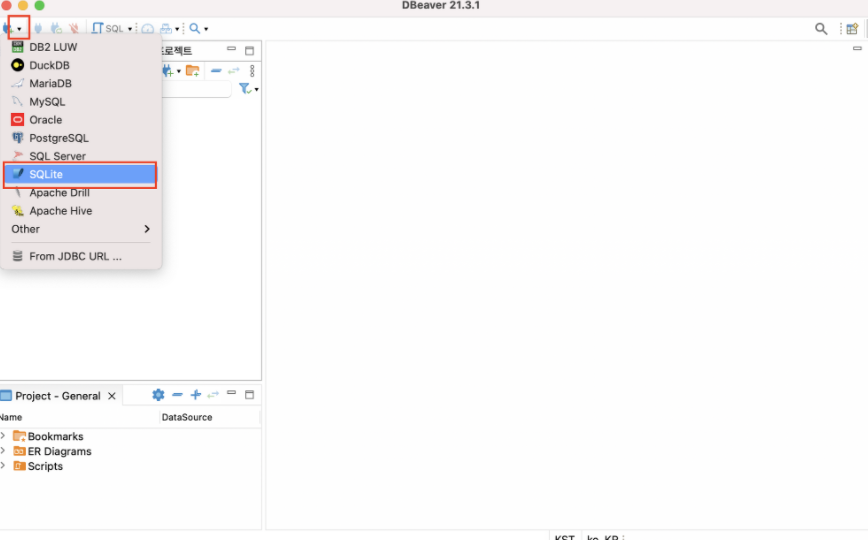Minimize the database navigator panel
The image size is (868, 540).
coord(231,50)
